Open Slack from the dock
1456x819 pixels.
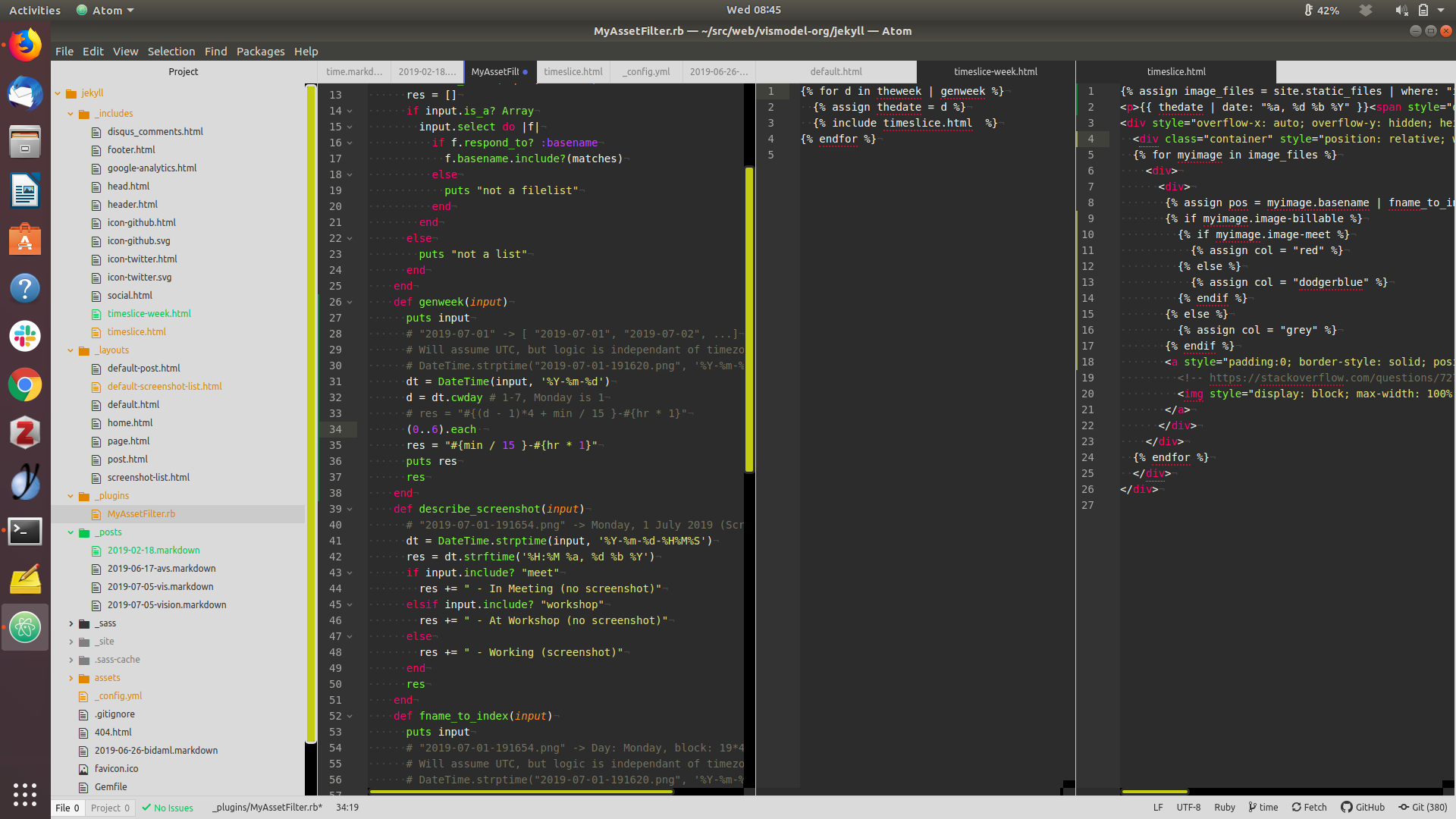click(25, 336)
